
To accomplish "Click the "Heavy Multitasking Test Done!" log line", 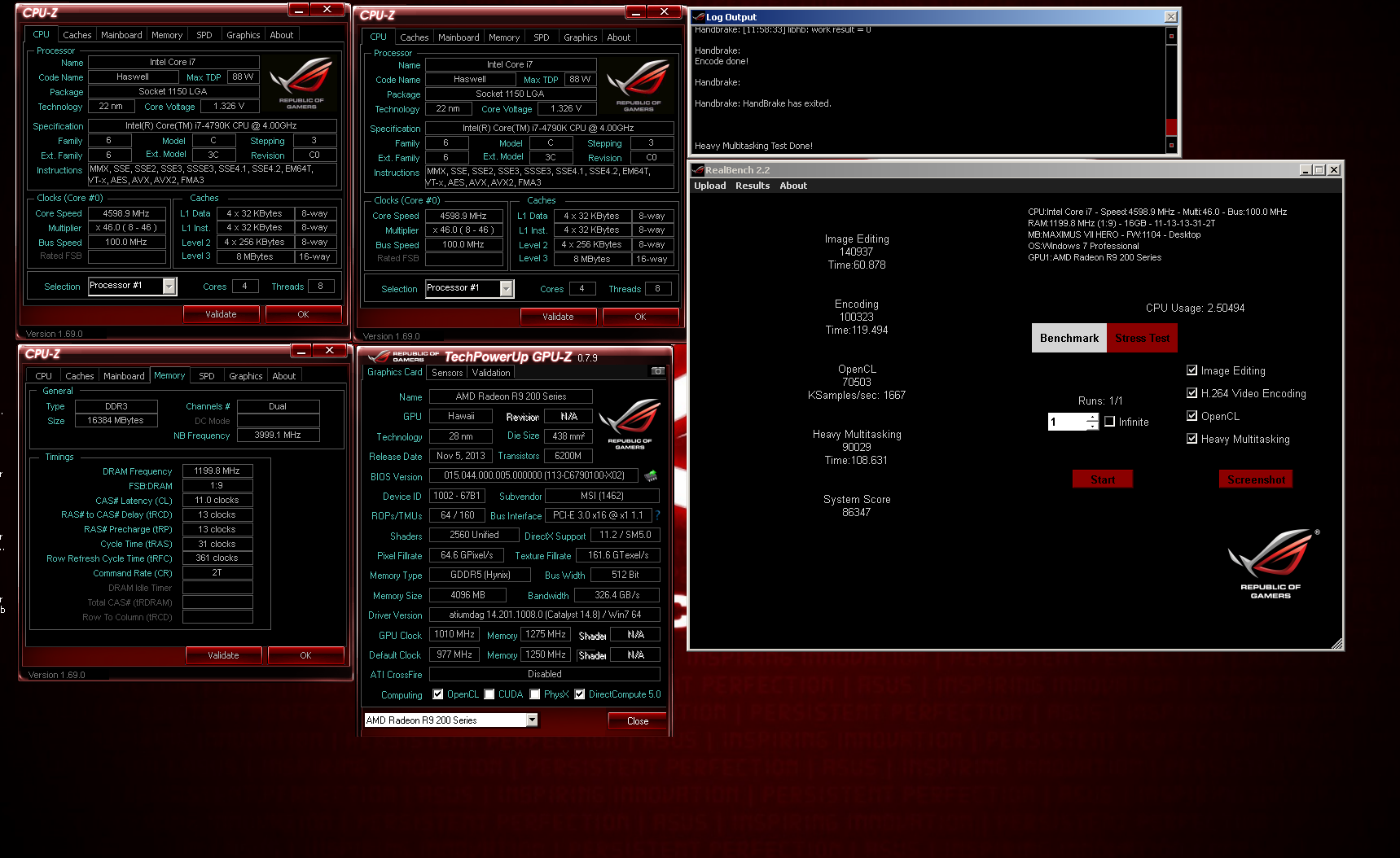I will tap(753, 146).
